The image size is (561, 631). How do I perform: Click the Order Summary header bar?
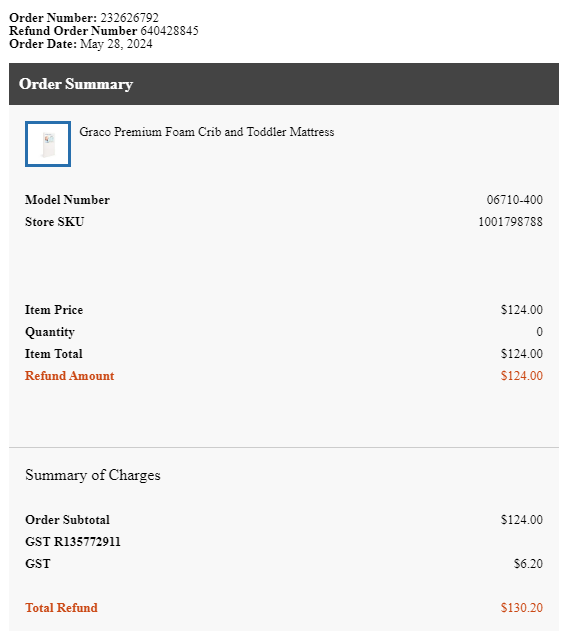[x=284, y=84]
